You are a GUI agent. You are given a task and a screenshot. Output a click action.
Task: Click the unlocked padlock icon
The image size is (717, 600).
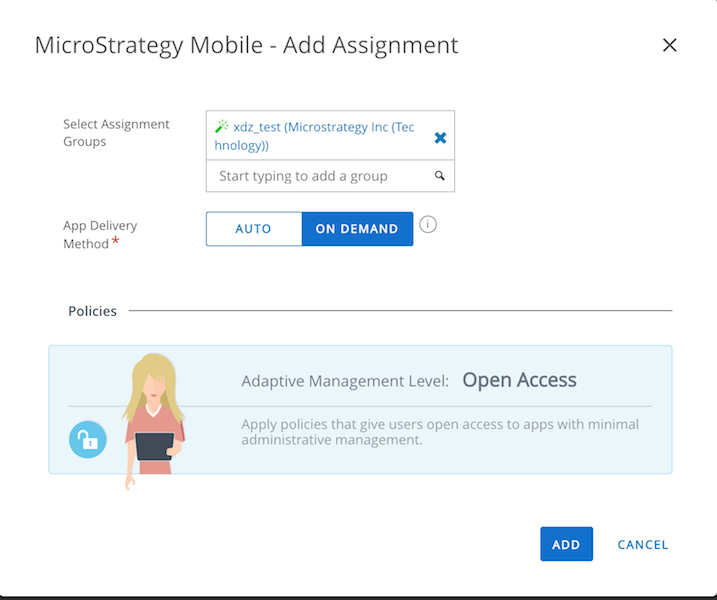pos(88,439)
